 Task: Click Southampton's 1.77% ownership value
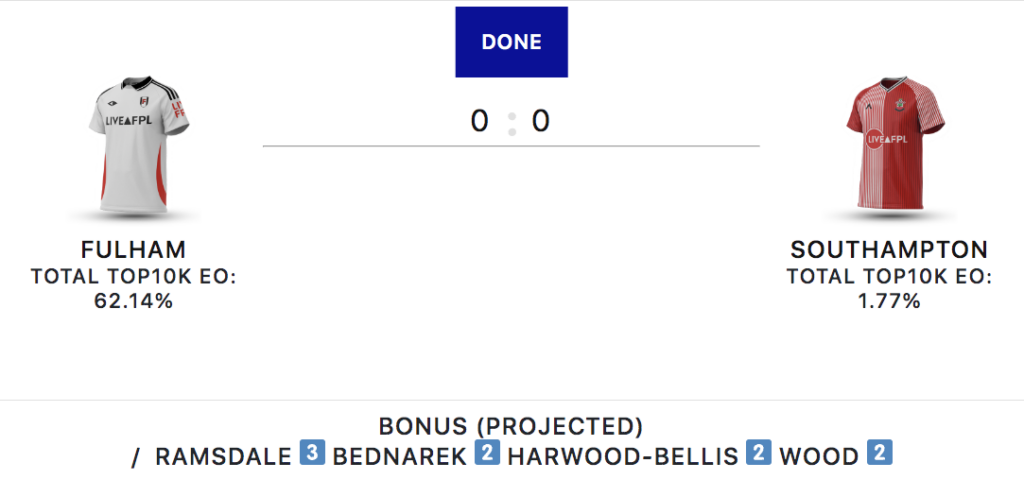889,300
